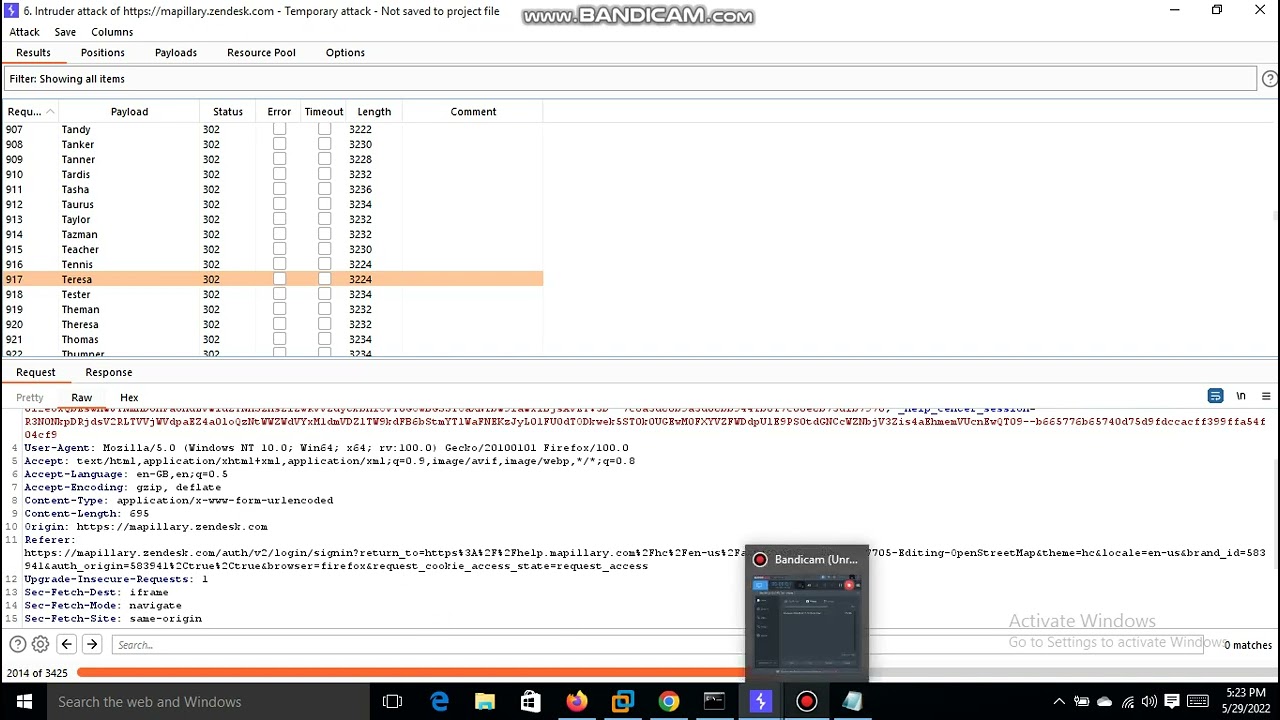1280x720 pixels.
Task: Select the Pretty view tab
Action: [x=30, y=397]
